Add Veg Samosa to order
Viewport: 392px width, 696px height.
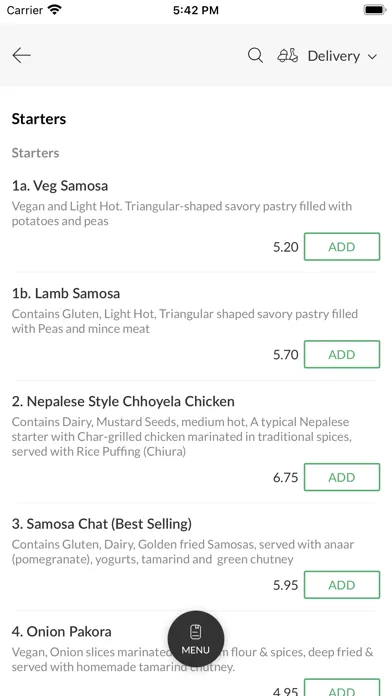(342, 246)
